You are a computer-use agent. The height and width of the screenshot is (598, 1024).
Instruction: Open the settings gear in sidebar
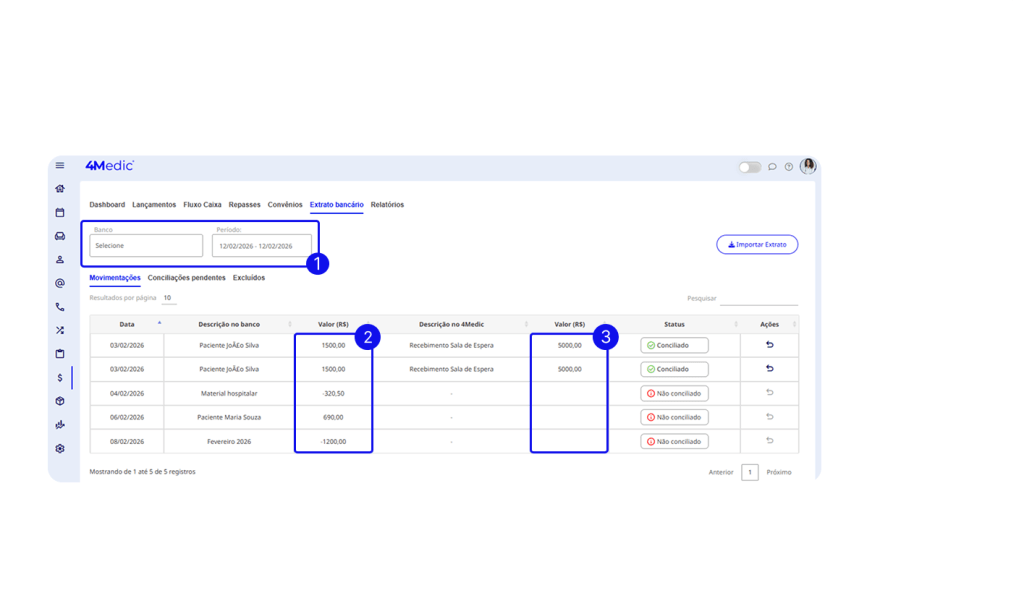60,448
